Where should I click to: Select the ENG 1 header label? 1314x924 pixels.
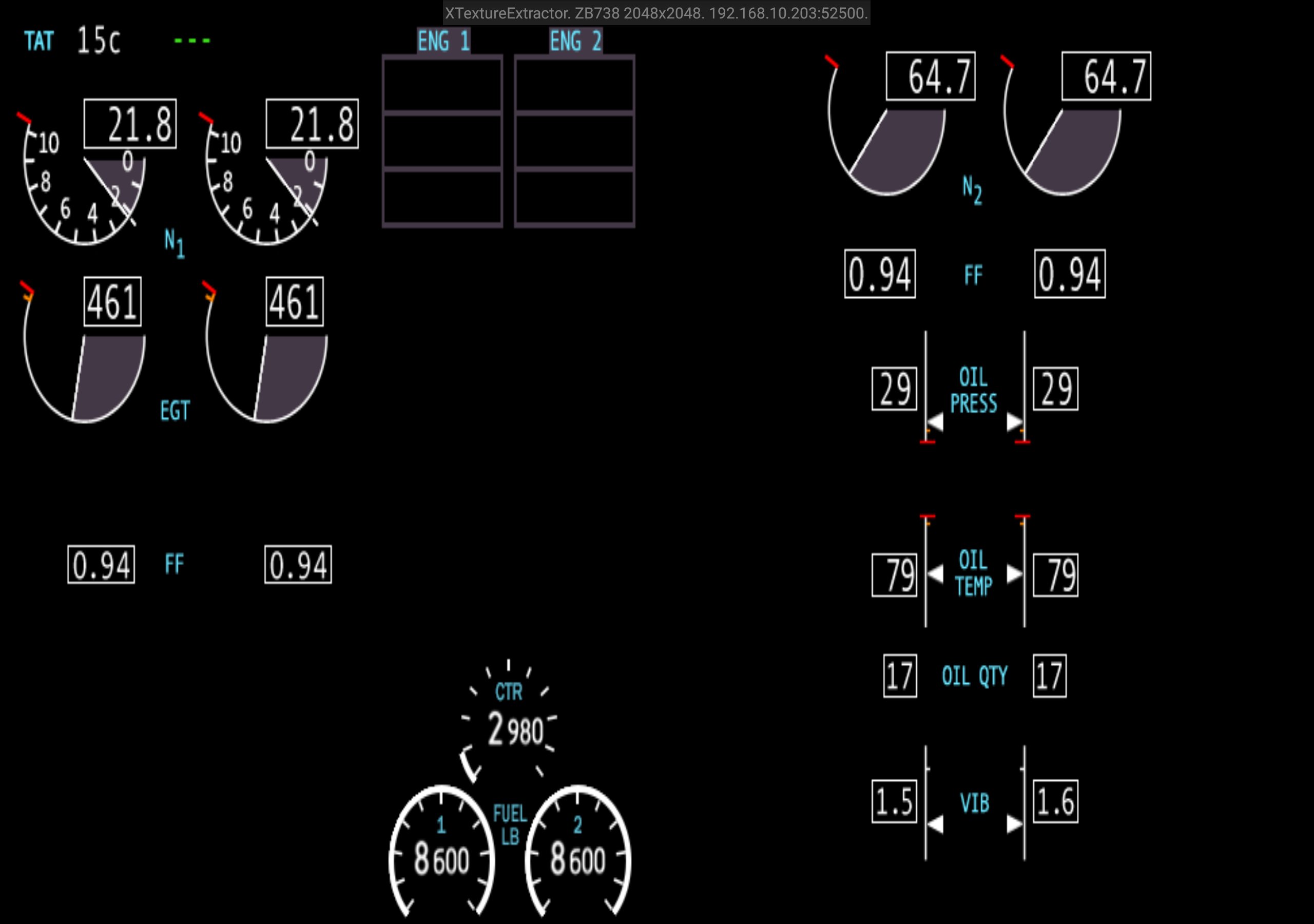[443, 41]
